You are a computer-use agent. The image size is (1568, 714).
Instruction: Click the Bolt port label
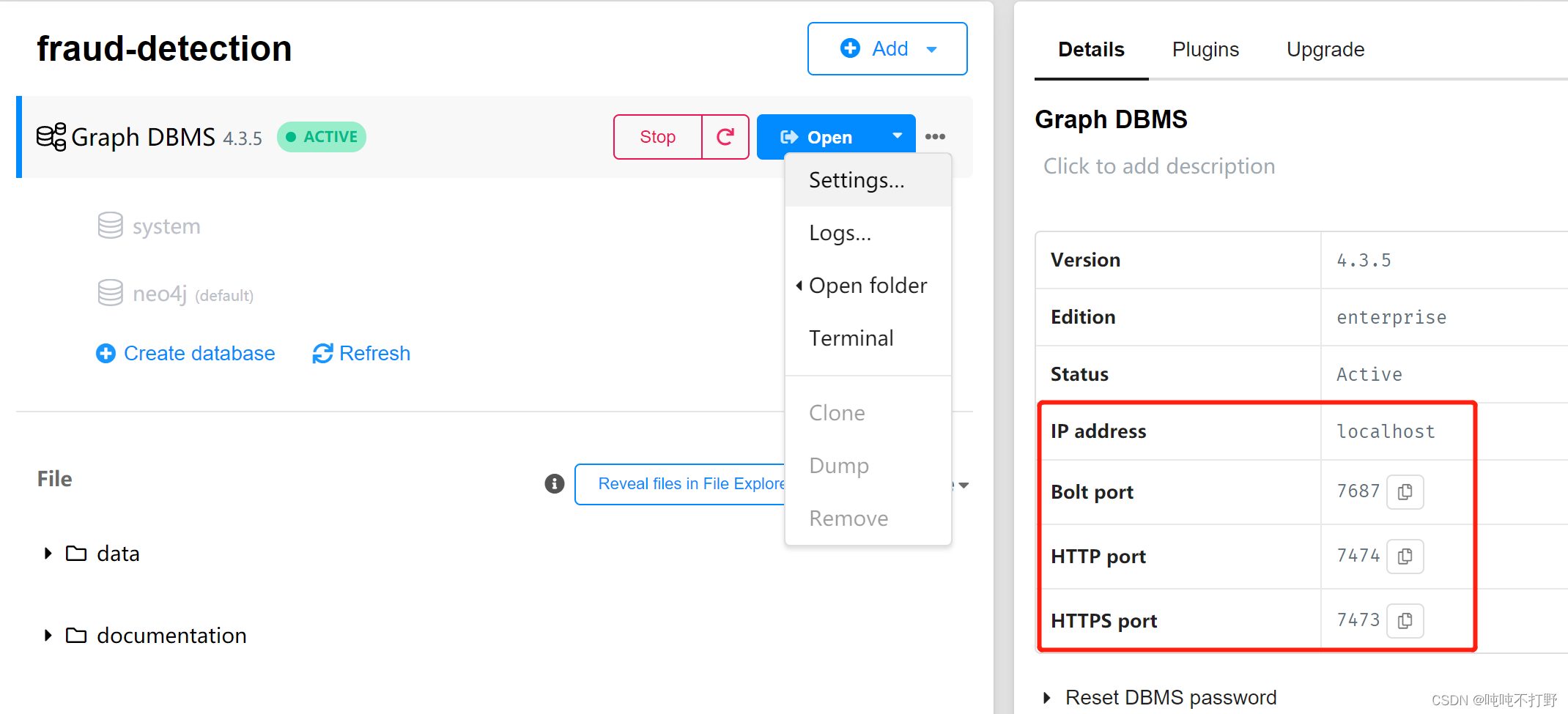pyautogui.click(x=1092, y=492)
